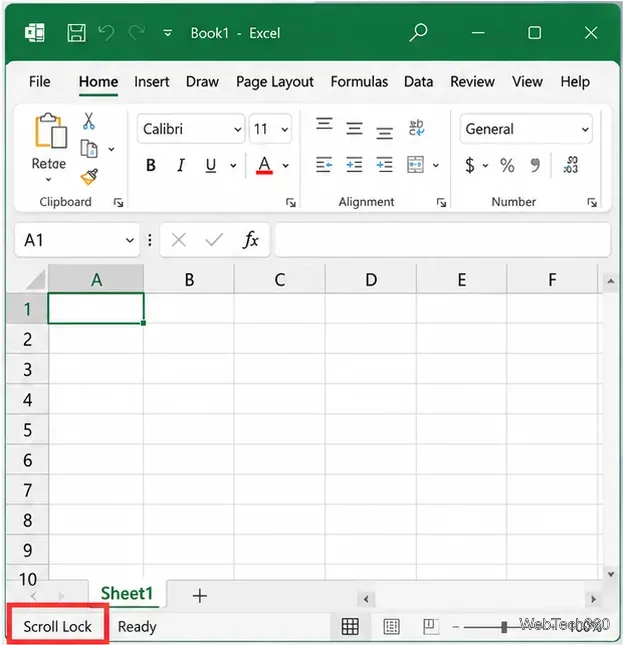Cut selection with scissors icon
Image resolution: width=623 pixels, height=645 pixels.
click(88, 121)
